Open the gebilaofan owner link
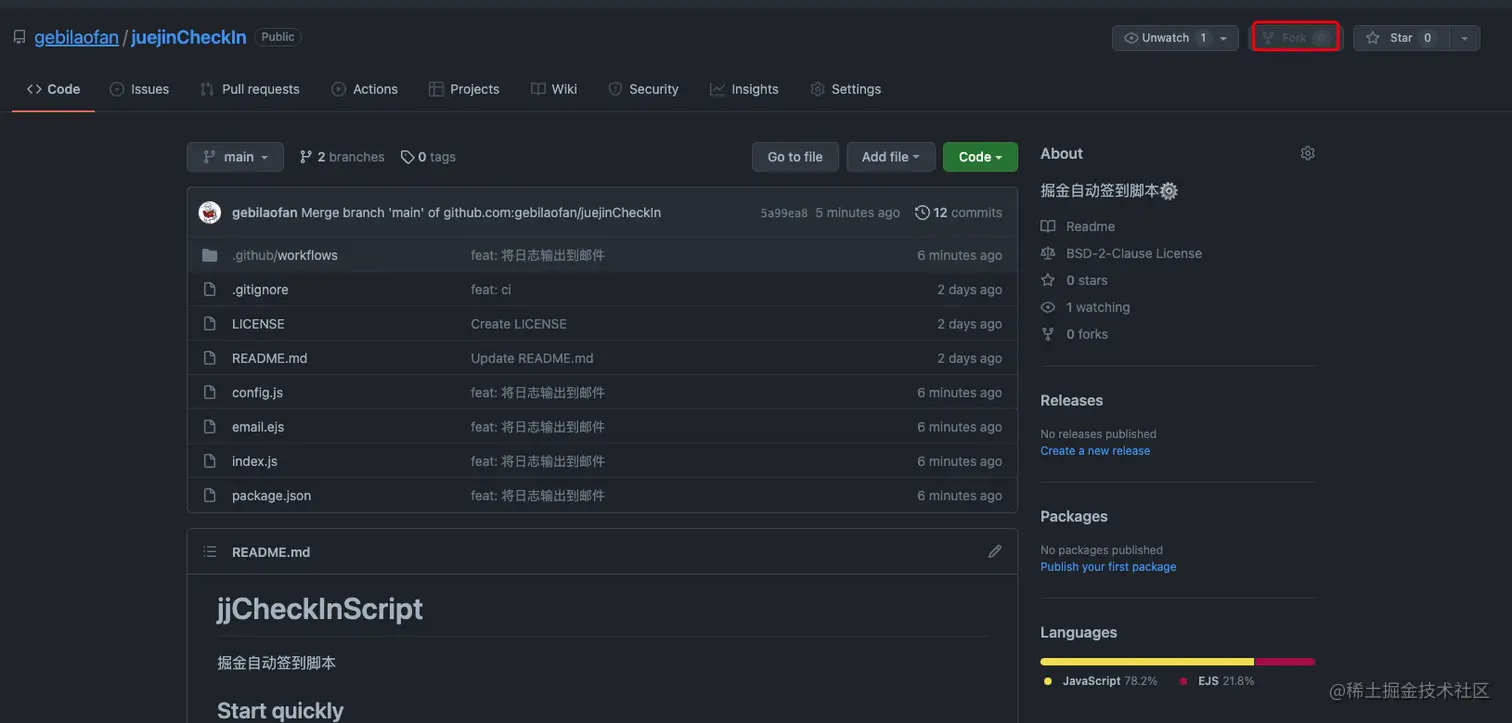 click(x=76, y=37)
